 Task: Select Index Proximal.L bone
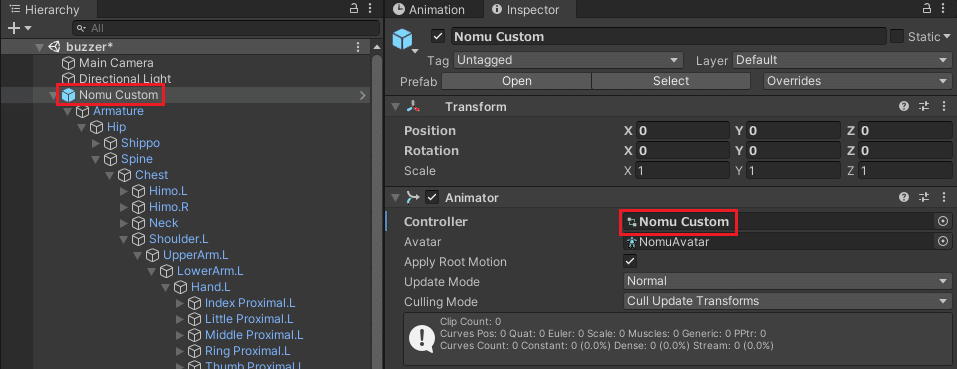(x=250, y=303)
